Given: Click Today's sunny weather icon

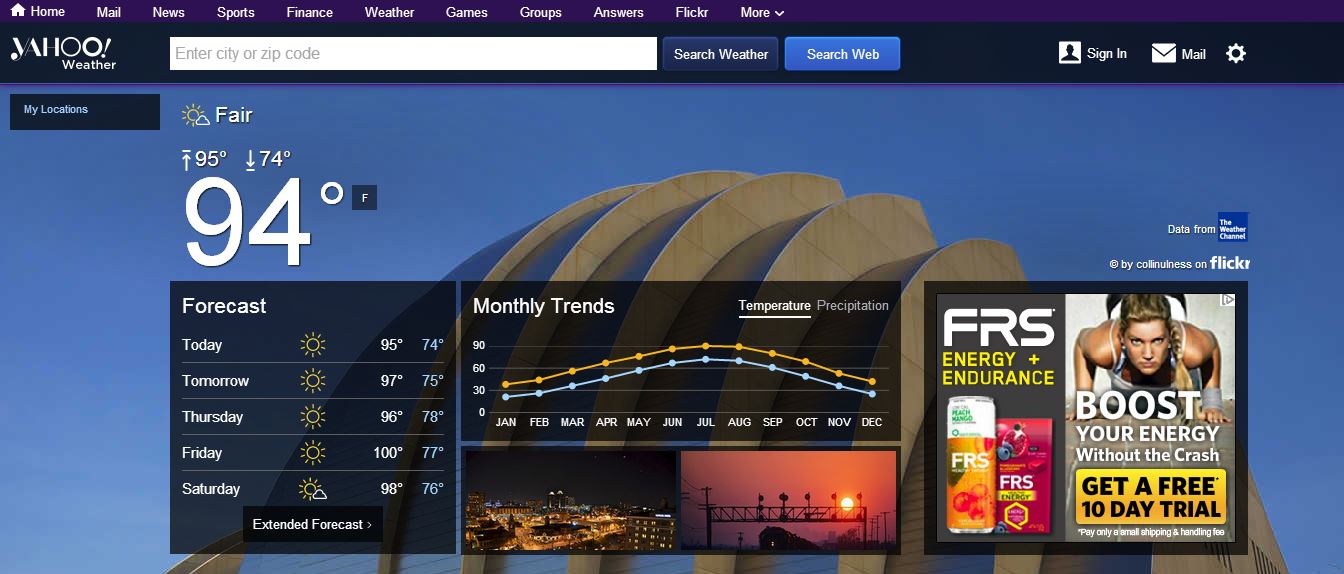Looking at the screenshot, I should click(x=313, y=345).
